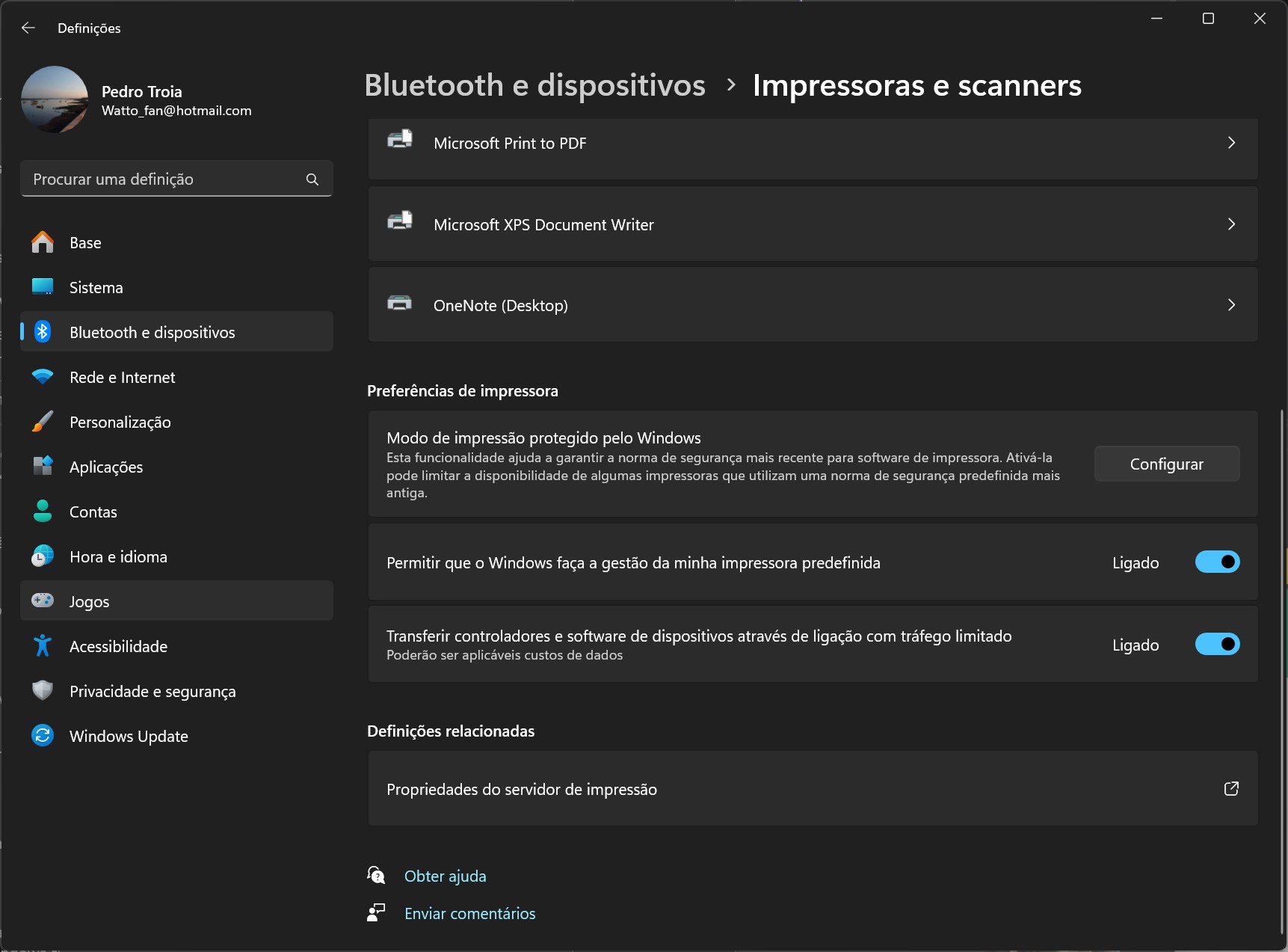
Task: Select Bluetooth e dispositivos in sidebar
Action: point(176,332)
